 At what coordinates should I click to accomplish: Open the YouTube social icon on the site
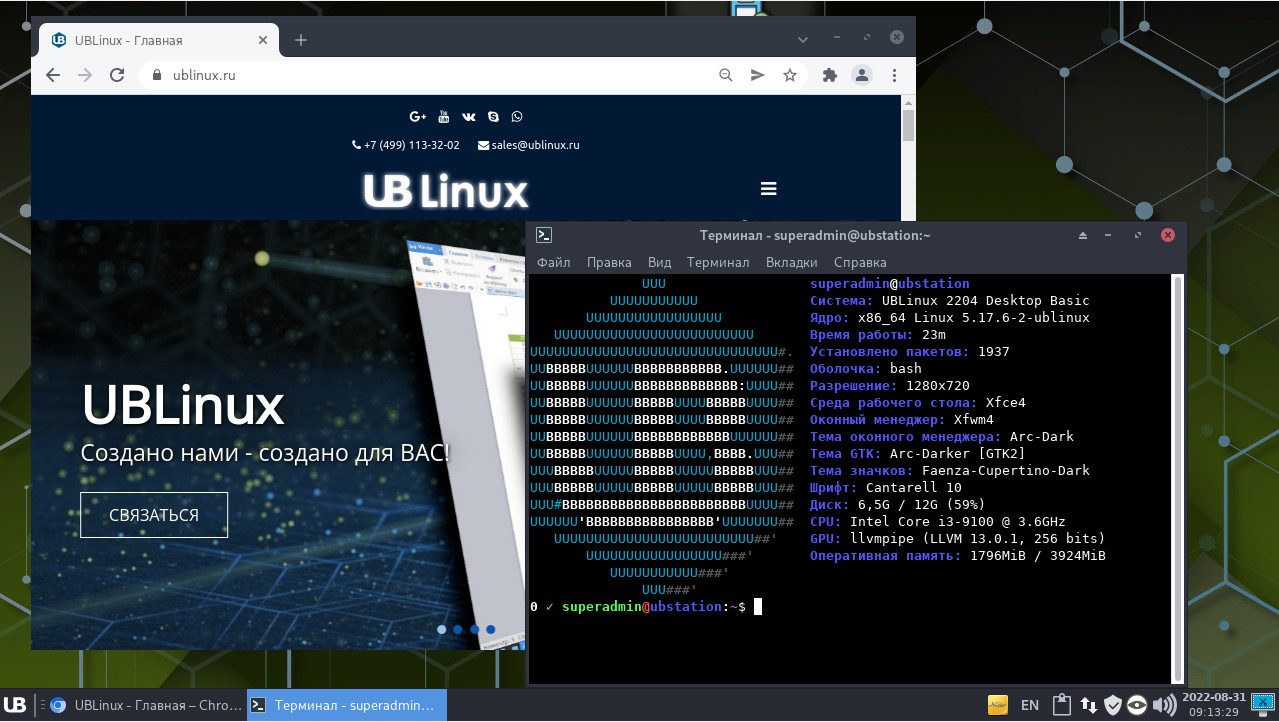pos(444,117)
